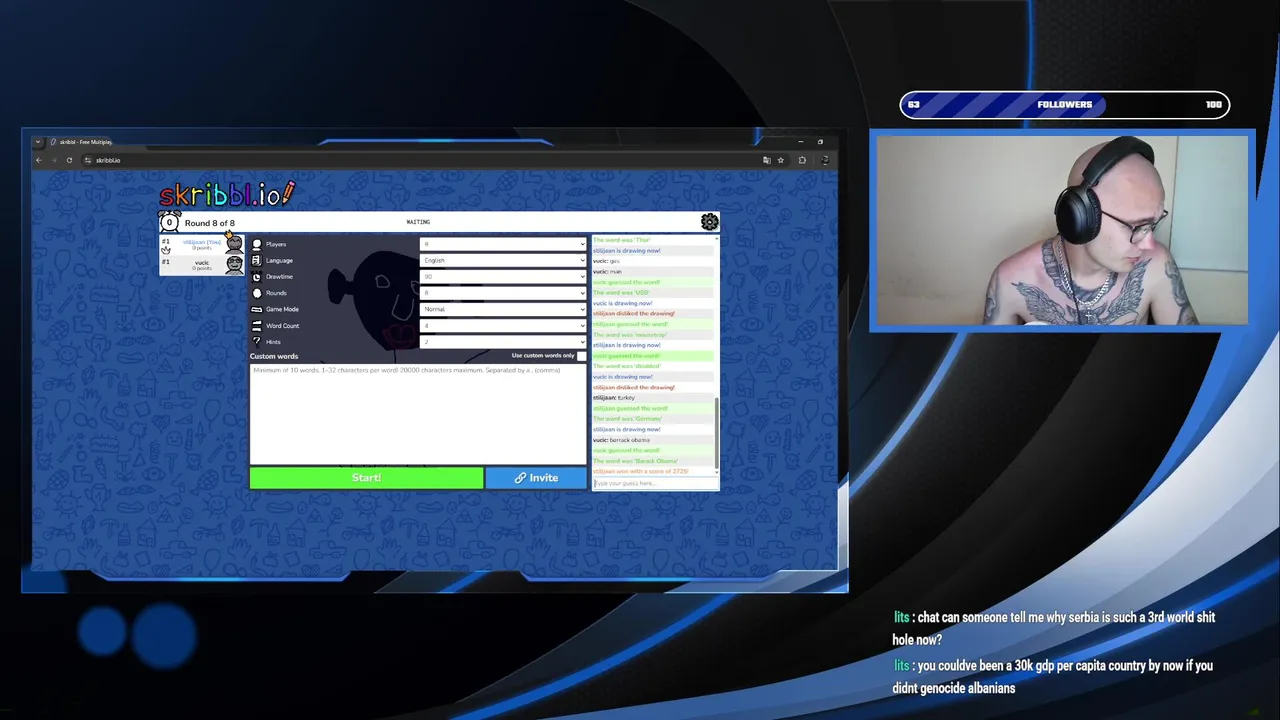Click the 'WAITING' status text

(418, 222)
